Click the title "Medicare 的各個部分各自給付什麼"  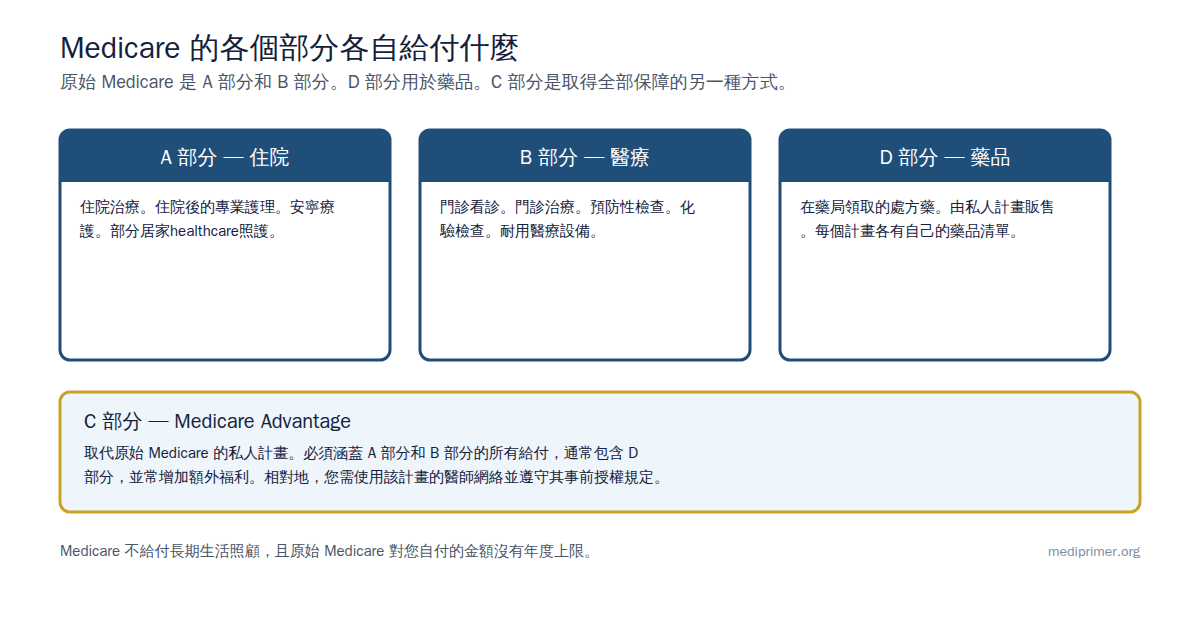click(x=289, y=48)
